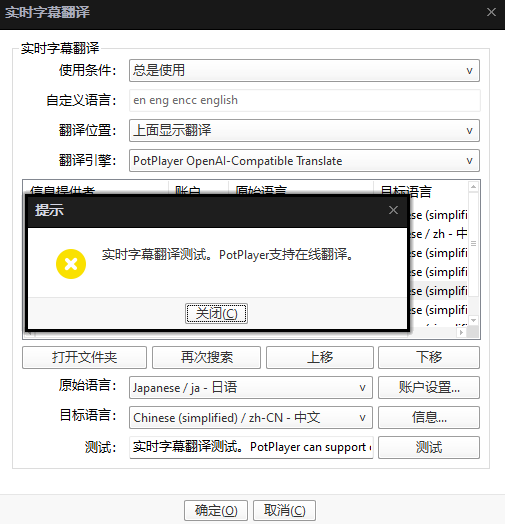Screen dimensions: 505x524
Task: Confirm with the 确定(O) button
Action: 216,510
